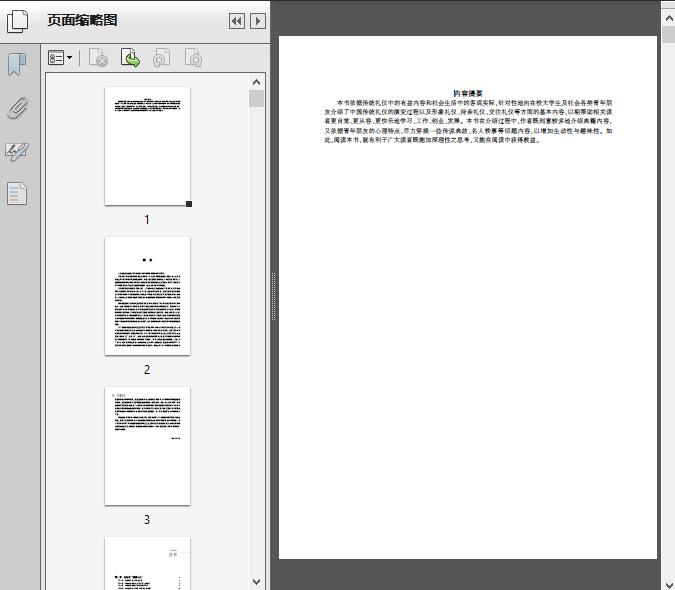Collapse the thumbnails panel with double arrow
The image size is (675, 590).
(x=236, y=21)
